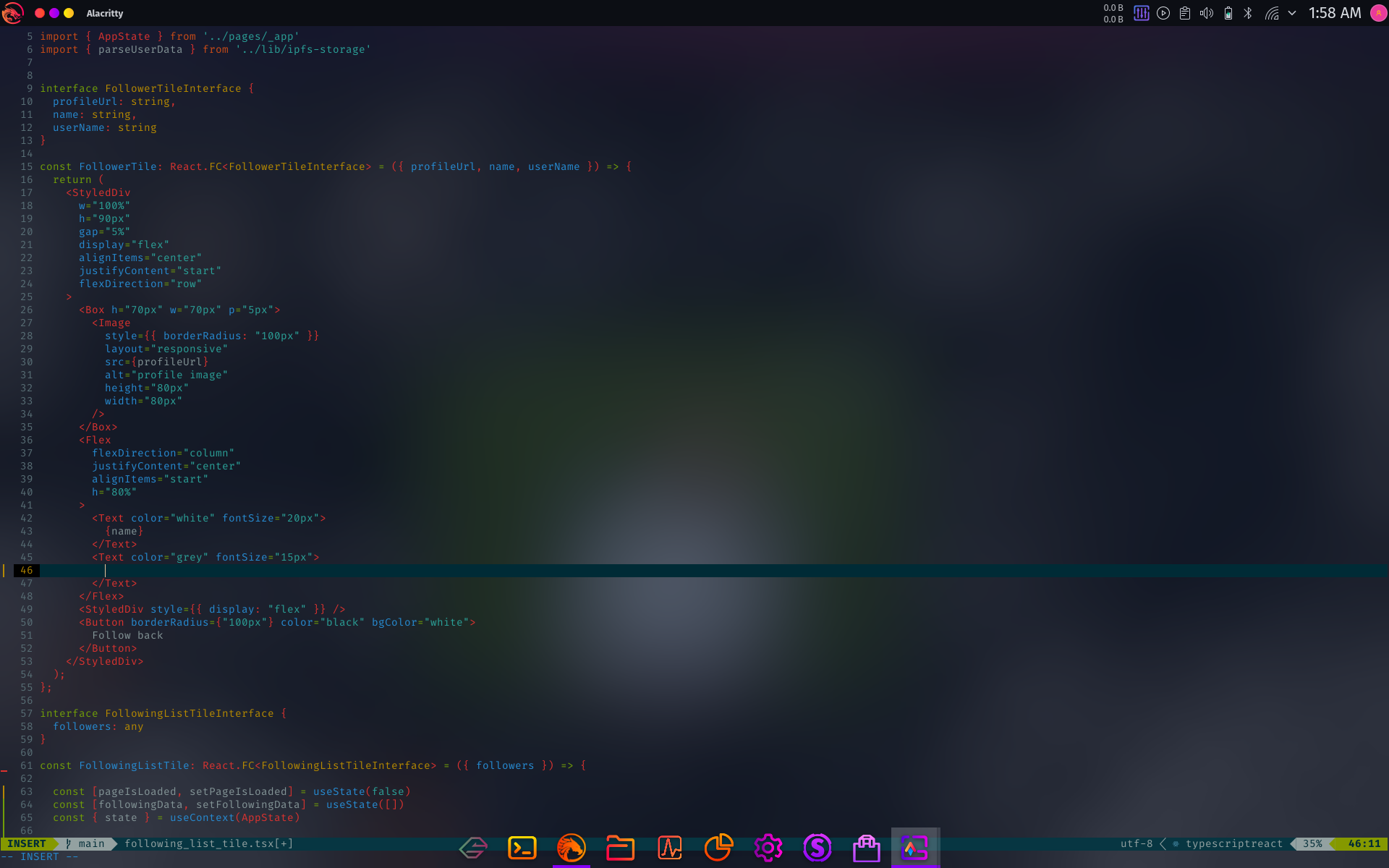Open the 1:58 AM clock
This screenshot has height=868, width=1389.
pos(1335,13)
